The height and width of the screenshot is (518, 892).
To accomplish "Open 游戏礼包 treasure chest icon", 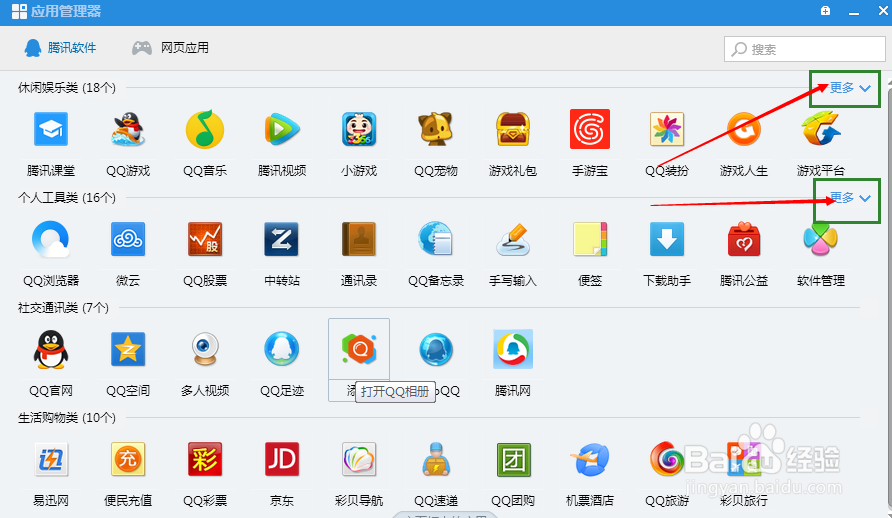I will tap(513, 130).
